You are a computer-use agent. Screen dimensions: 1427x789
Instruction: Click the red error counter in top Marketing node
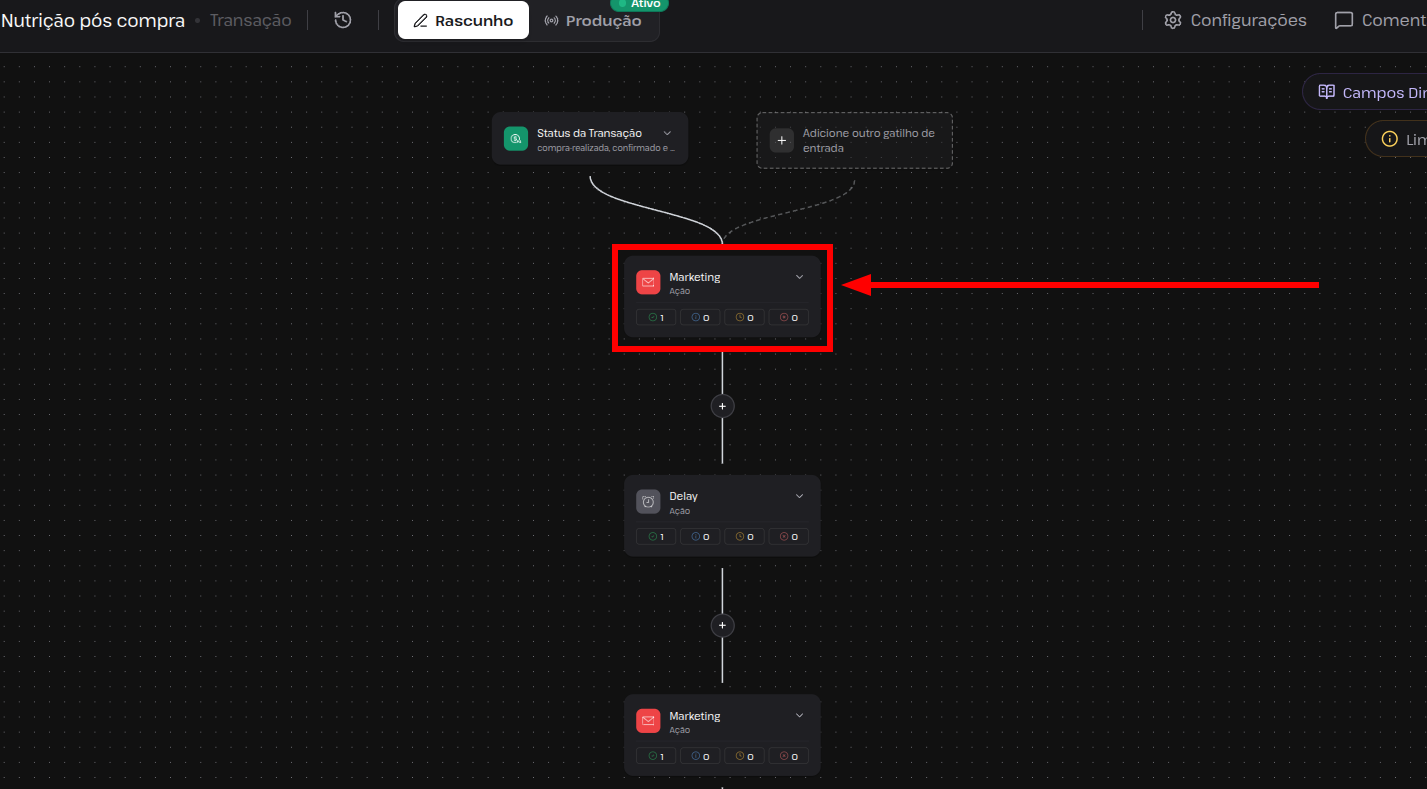coord(788,318)
